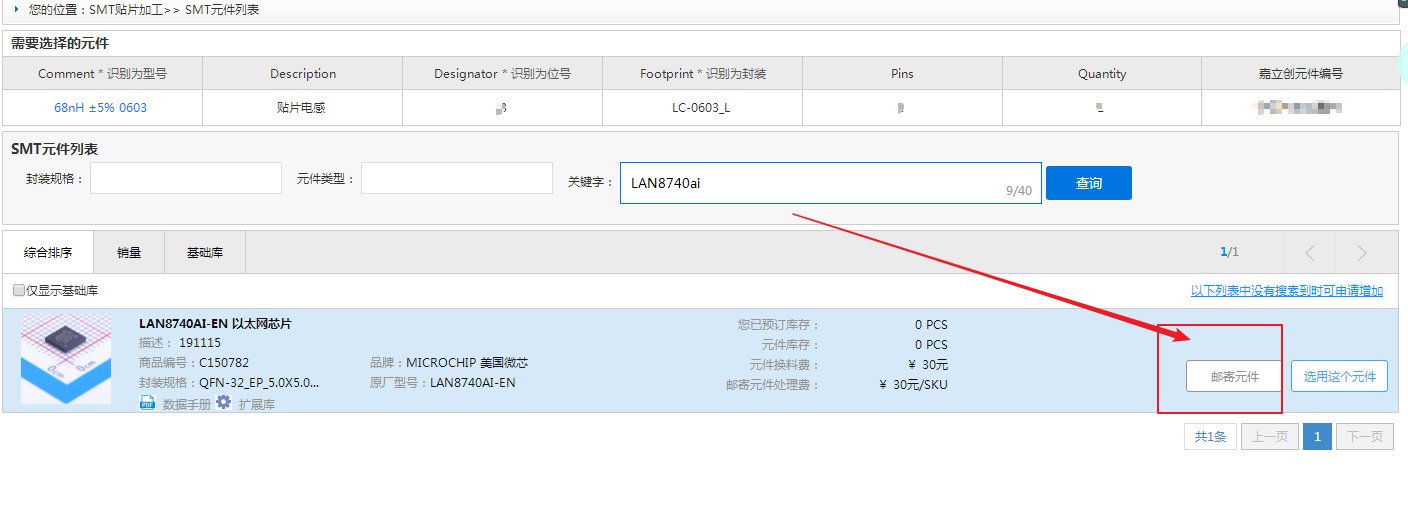Open the PDF datasheet icon (数据手册)
The image size is (1408, 505).
point(147,403)
